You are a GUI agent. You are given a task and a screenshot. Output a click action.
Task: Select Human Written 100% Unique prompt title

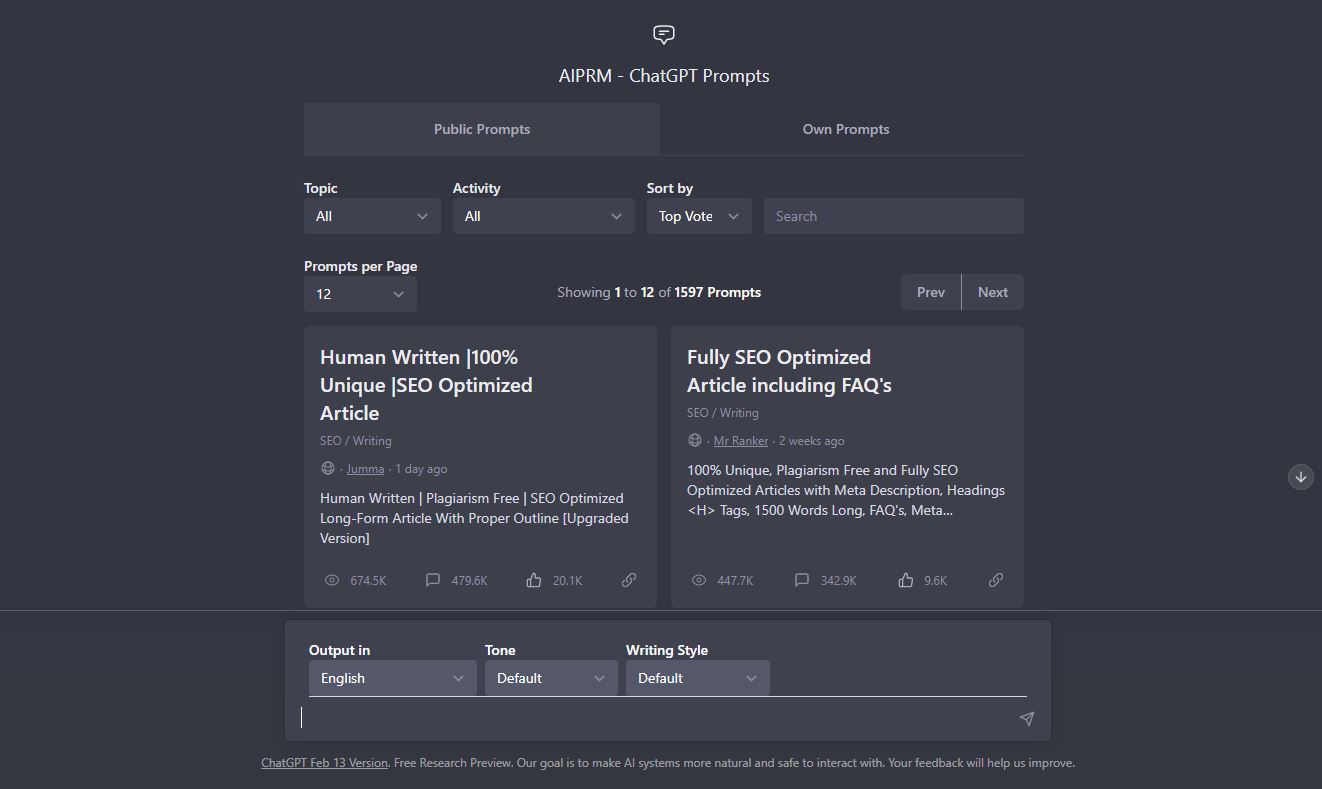pos(426,385)
